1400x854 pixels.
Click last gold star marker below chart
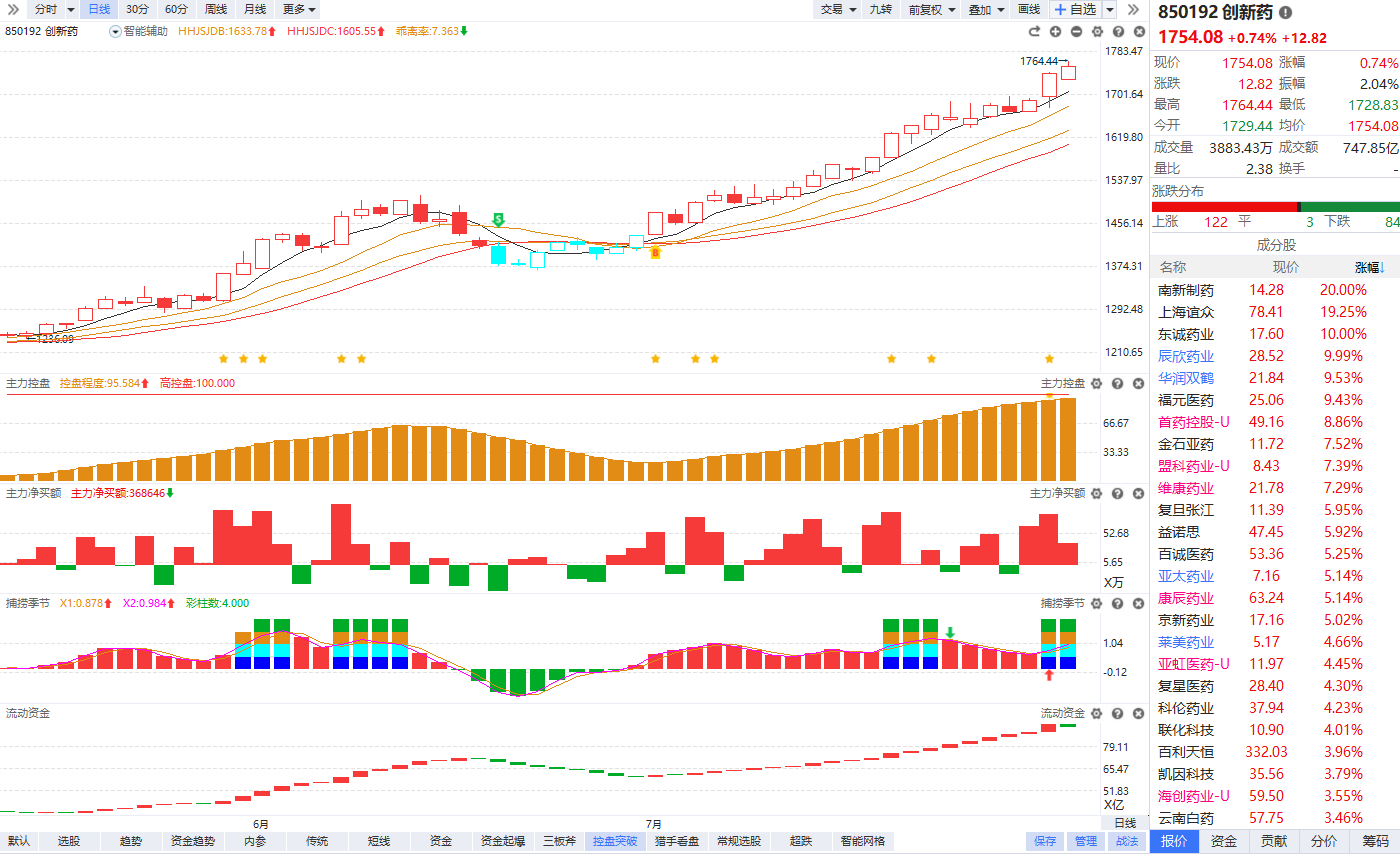[x=1049, y=358]
